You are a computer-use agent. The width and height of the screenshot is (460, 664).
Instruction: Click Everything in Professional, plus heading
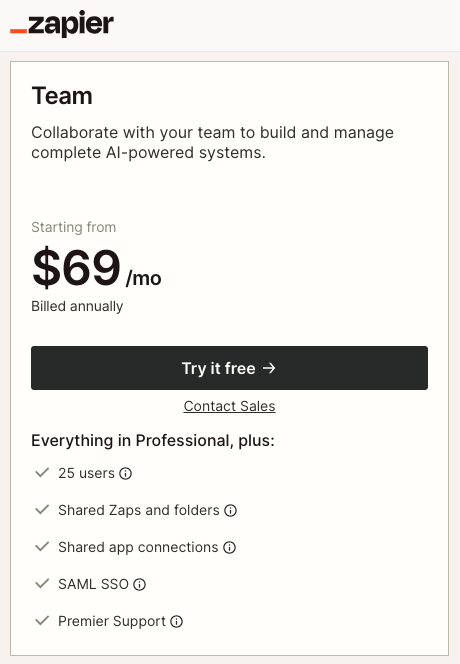coord(153,441)
